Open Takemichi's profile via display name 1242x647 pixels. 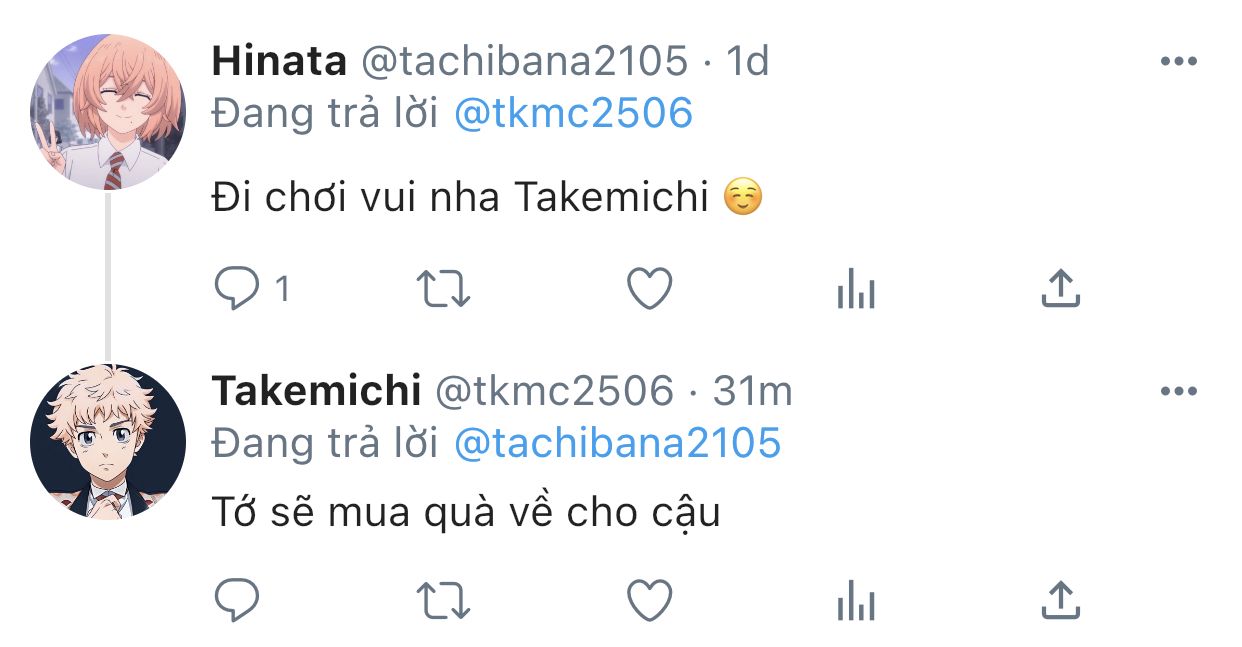[316, 391]
